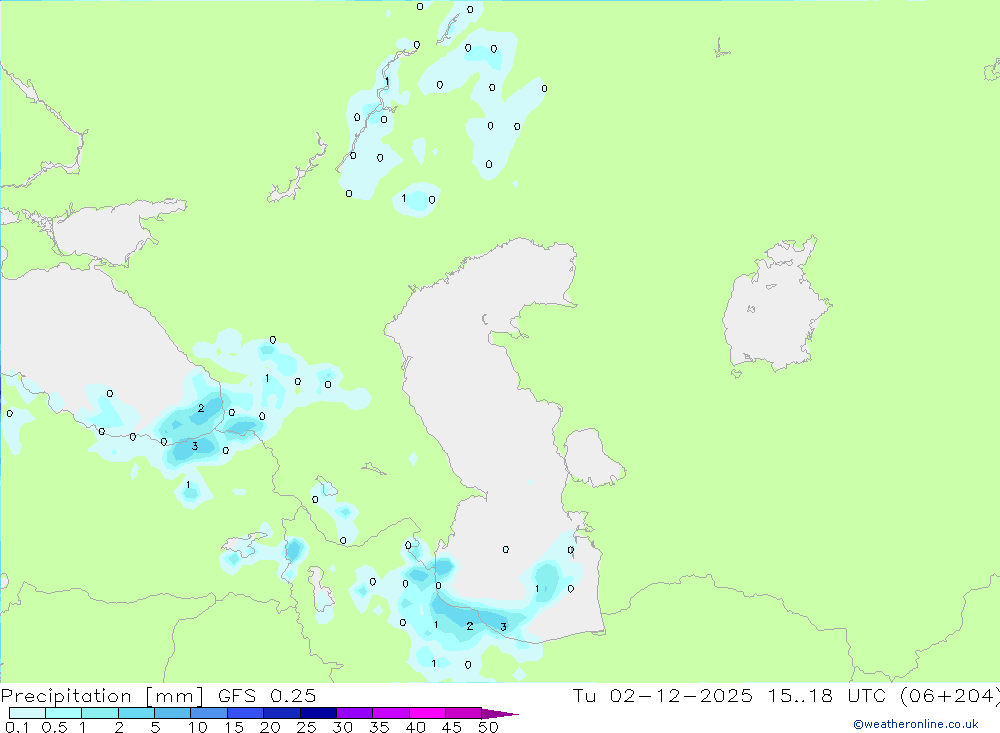
Task: Click the "20" legend scale value
Action: tap(270, 727)
